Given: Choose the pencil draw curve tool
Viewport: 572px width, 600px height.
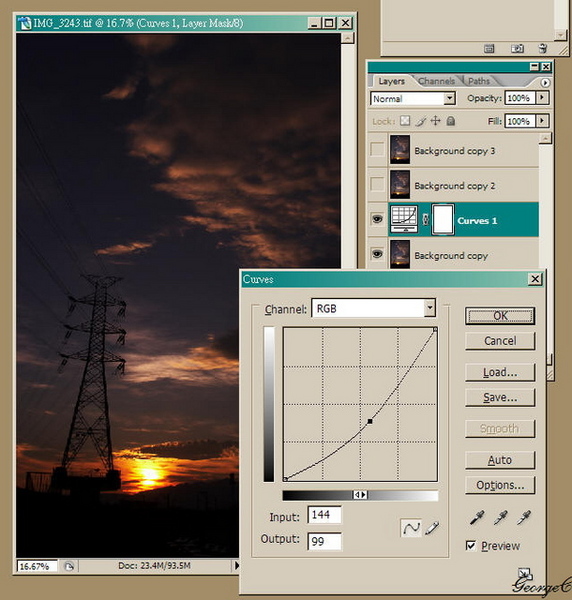Looking at the screenshot, I should click(432, 528).
